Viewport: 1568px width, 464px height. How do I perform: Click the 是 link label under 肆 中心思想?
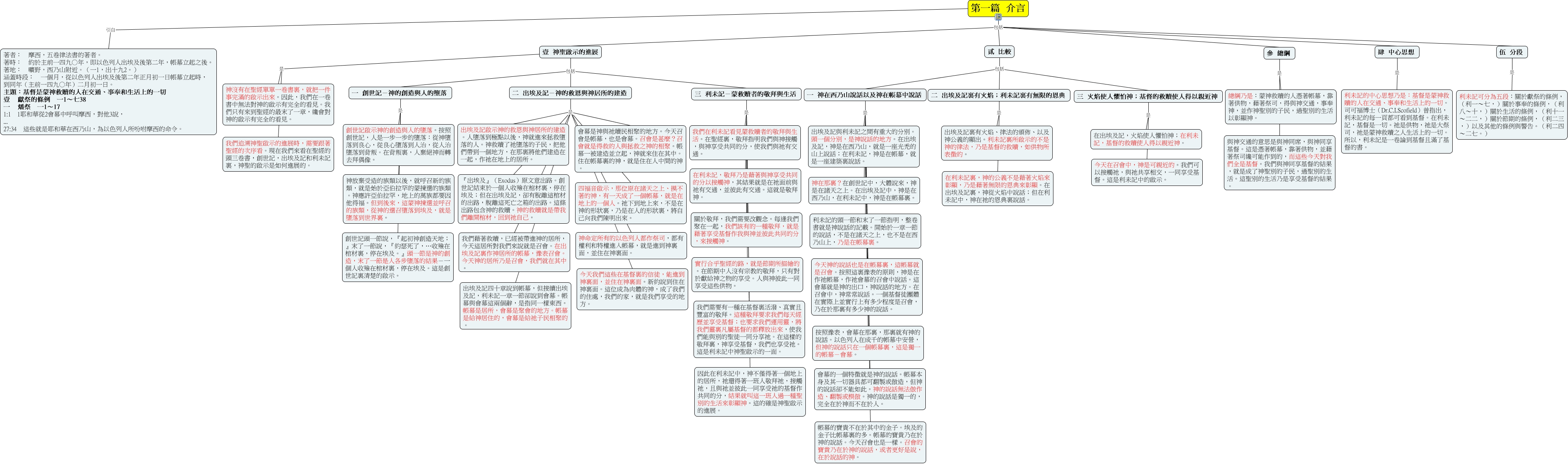[x=1396, y=73]
